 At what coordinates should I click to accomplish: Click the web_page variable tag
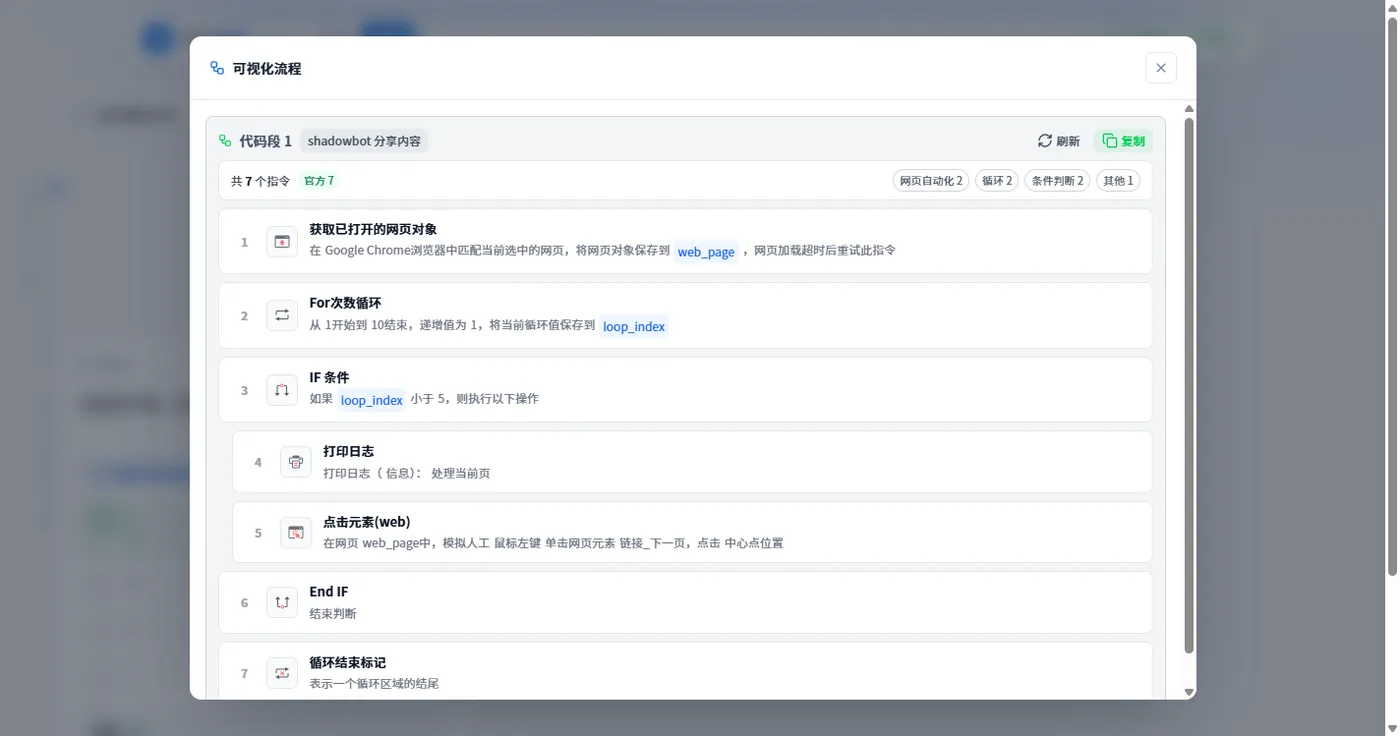point(706,252)
